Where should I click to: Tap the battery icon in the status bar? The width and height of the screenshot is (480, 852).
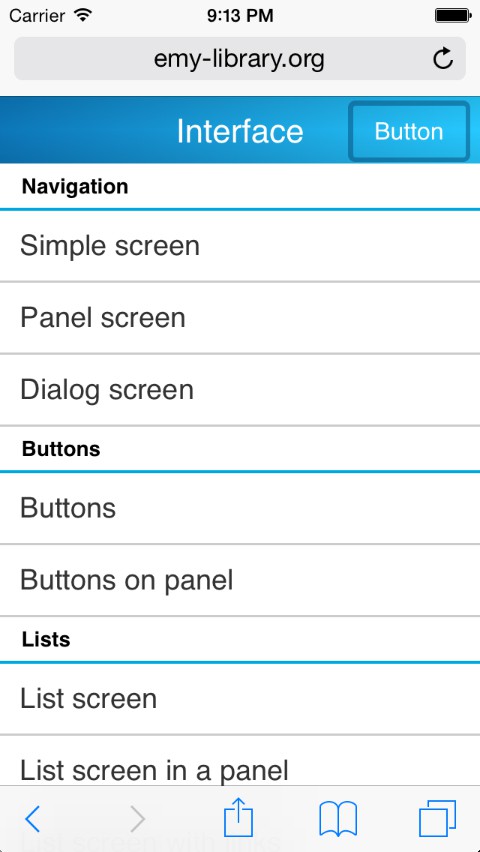[x=452, y=16]
